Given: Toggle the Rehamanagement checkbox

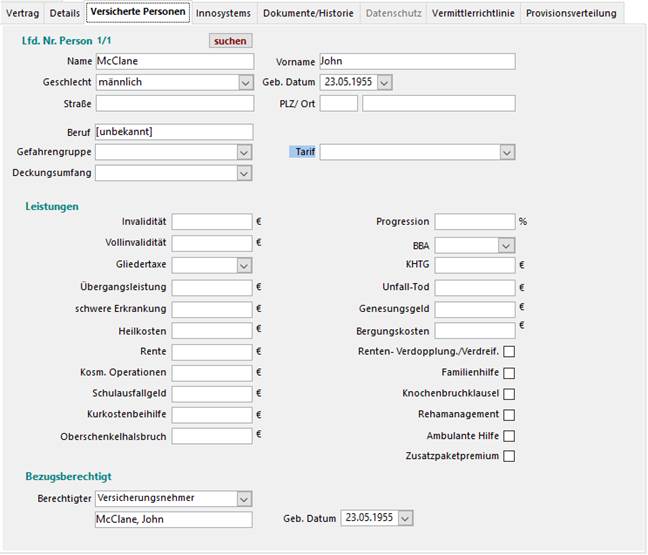Looking at the screenshot, I should point(509,415).
